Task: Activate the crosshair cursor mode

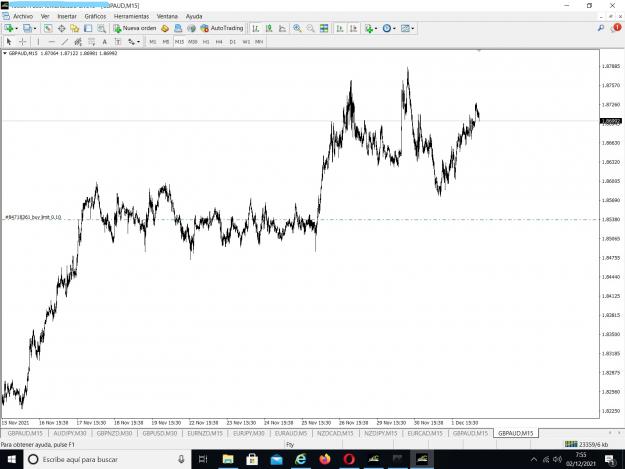Action: point(23,41)
